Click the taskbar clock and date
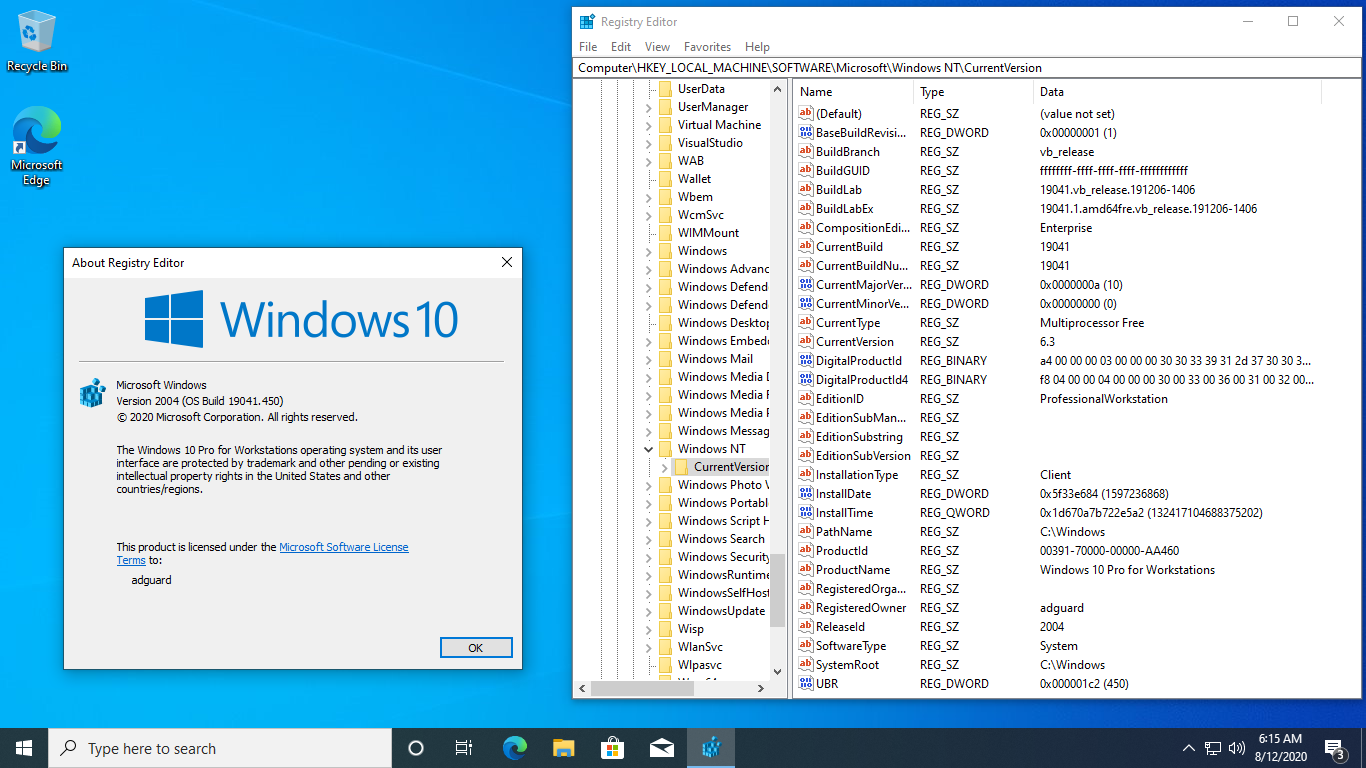Viewport: 1366px width, 768px height. pyautogui.click(x=1280, y=748)
